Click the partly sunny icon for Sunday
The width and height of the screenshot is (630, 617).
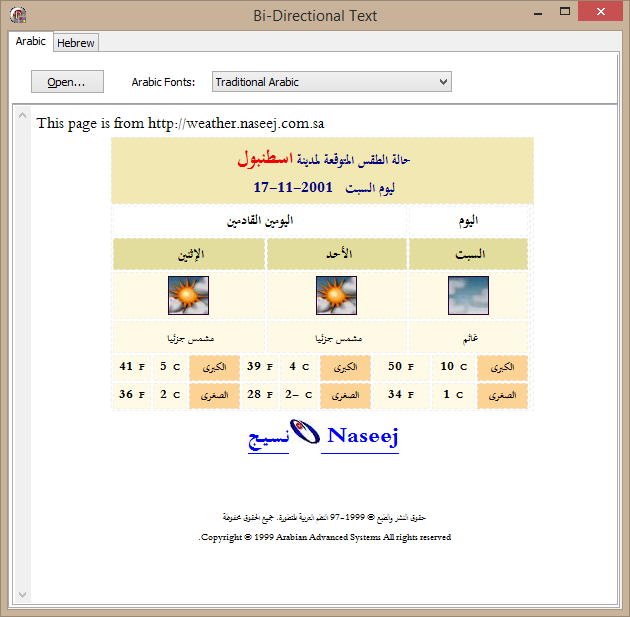(336, 296)
